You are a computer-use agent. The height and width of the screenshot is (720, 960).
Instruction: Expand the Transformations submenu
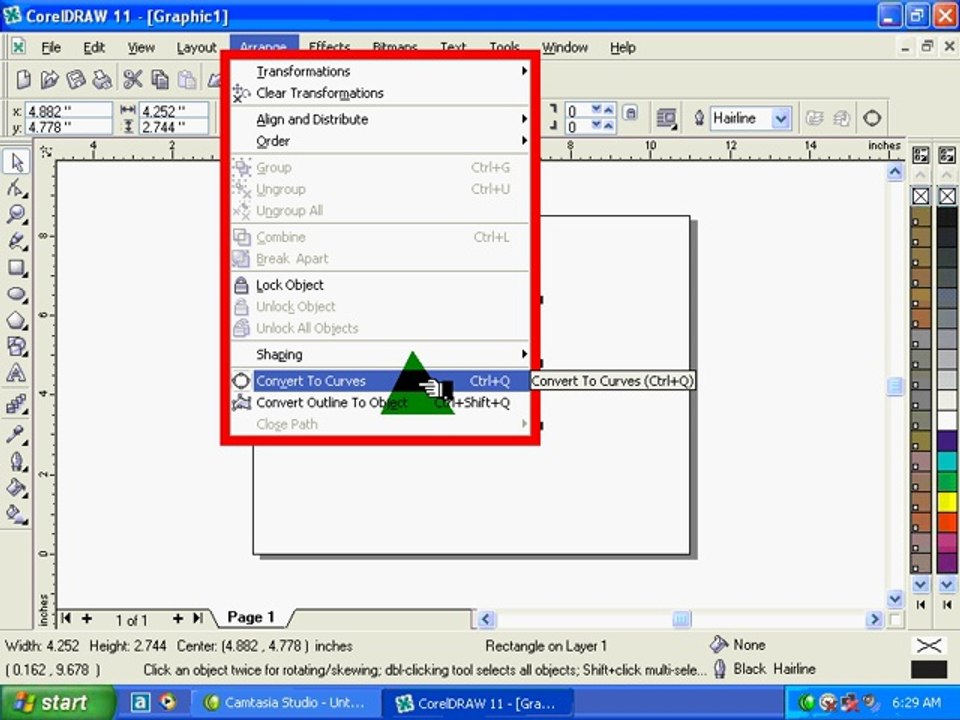click(380, 71)
